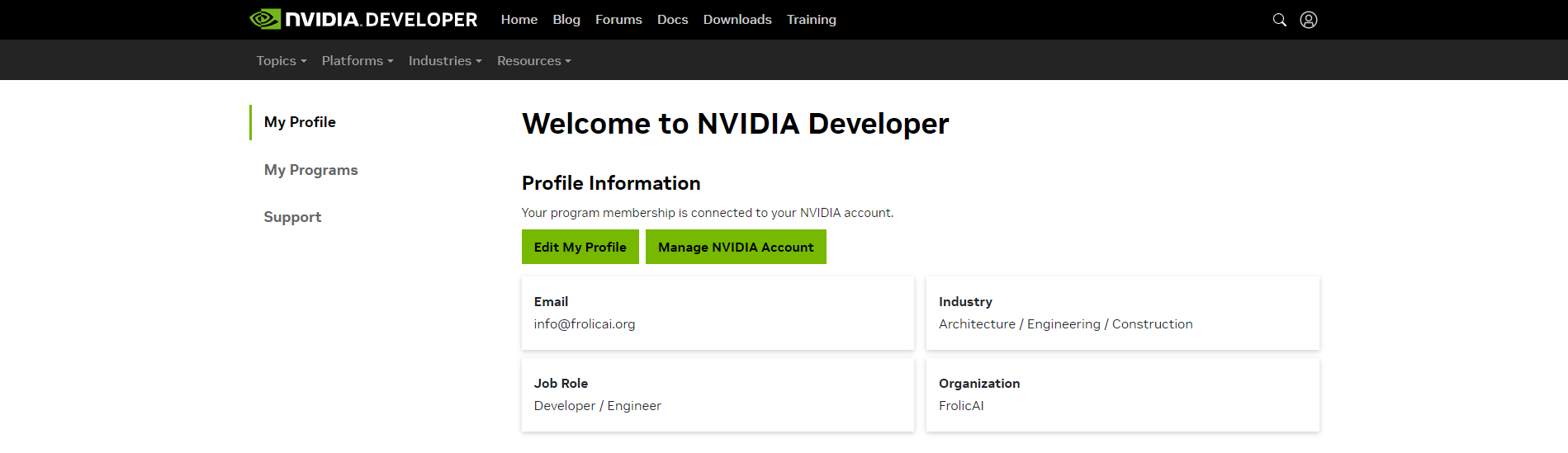
Task: Click the Organization FrolicAI card
Action: coord(1122,394)
